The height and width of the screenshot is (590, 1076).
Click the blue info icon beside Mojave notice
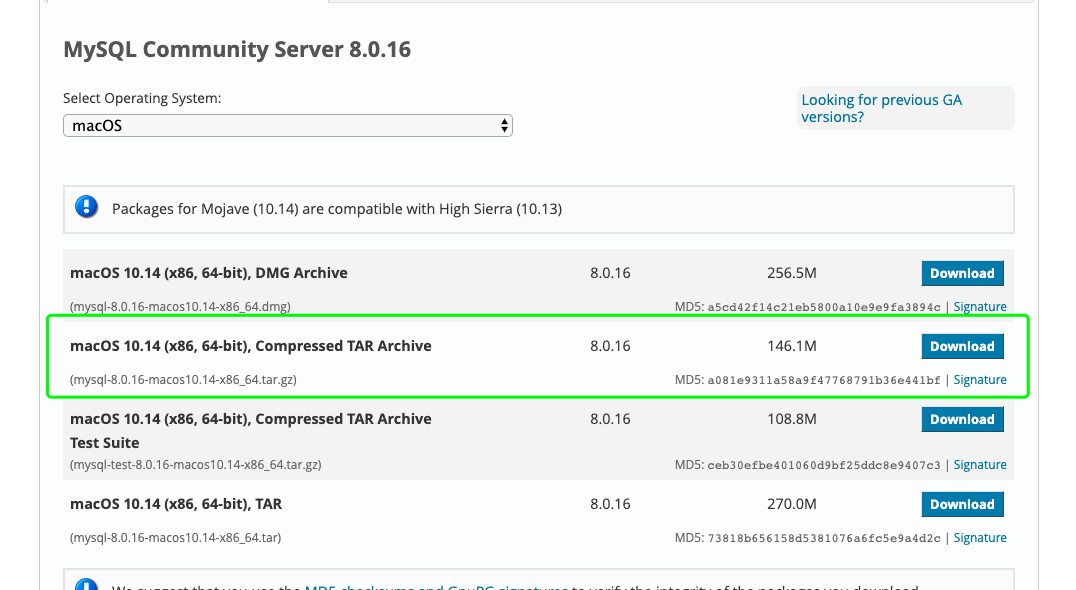[x=86, y=206]
